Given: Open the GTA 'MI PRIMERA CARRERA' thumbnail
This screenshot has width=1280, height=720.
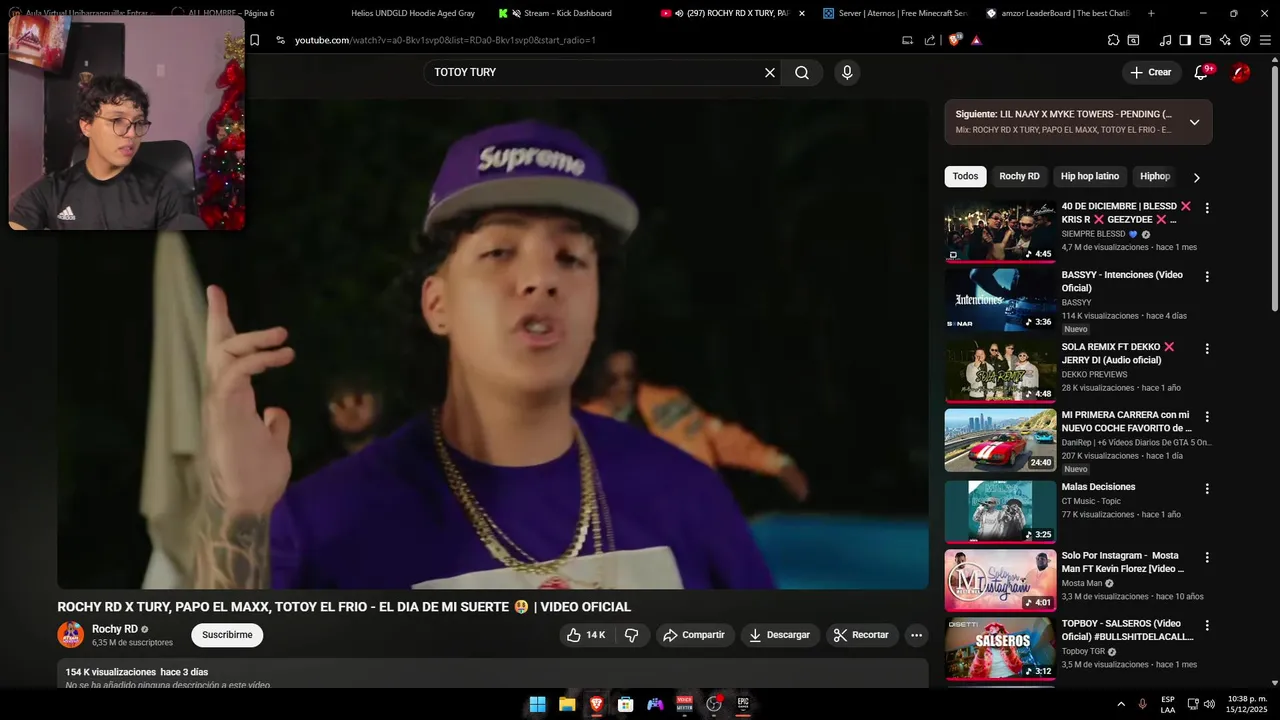Looking at the screenshot, I should point(1000,440).
